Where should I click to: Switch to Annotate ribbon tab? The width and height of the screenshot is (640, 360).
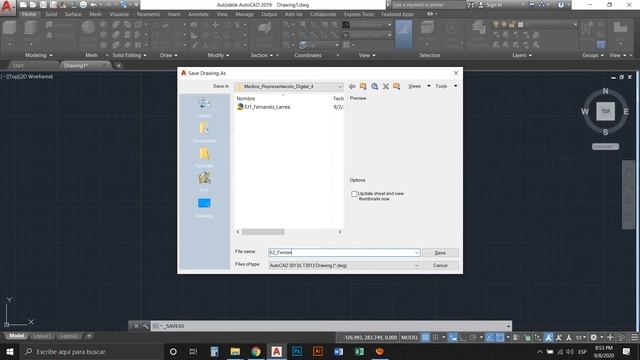(198, 14)
